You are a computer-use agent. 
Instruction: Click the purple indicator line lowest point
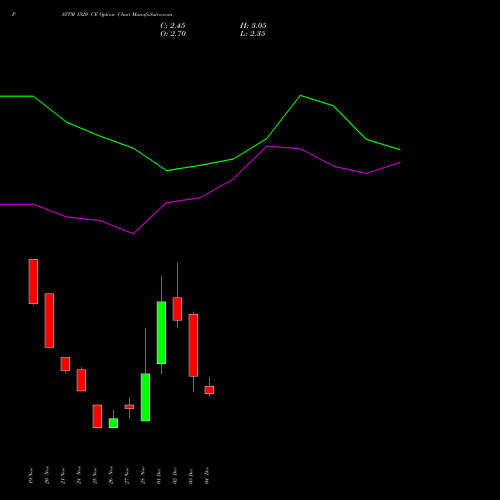pos(133,233)
